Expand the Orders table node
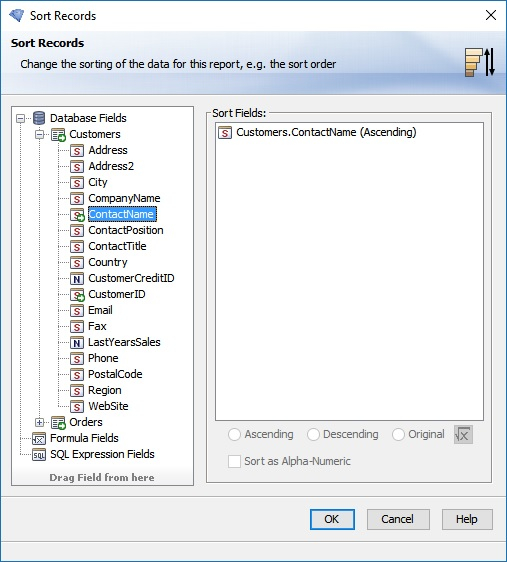Viewport: 507px width, 562px height. tap(39, 423)
